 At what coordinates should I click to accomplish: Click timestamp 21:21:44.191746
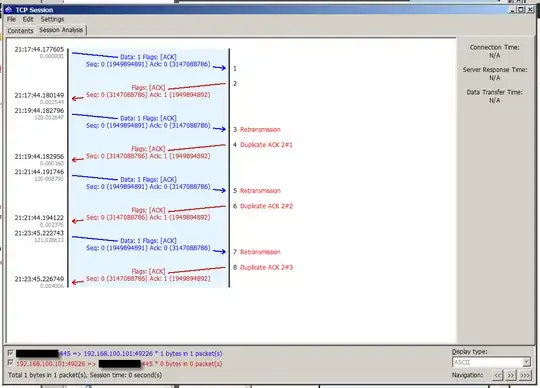pos(39,172)
